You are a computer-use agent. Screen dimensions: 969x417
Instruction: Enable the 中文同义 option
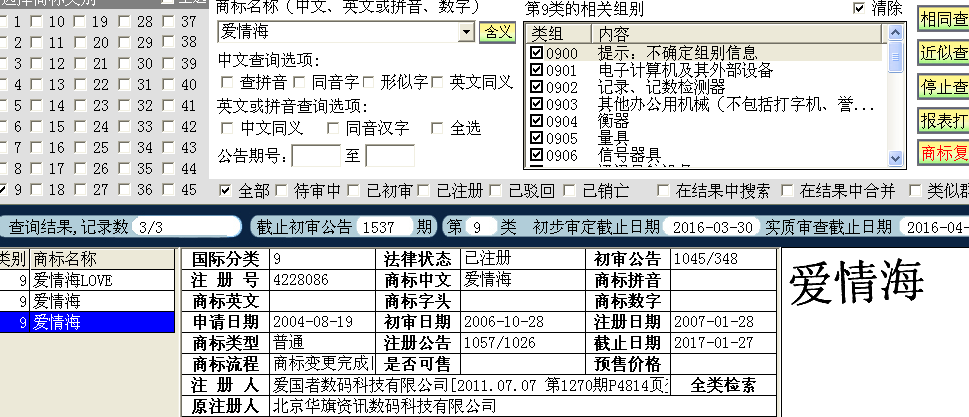(227, 128)
